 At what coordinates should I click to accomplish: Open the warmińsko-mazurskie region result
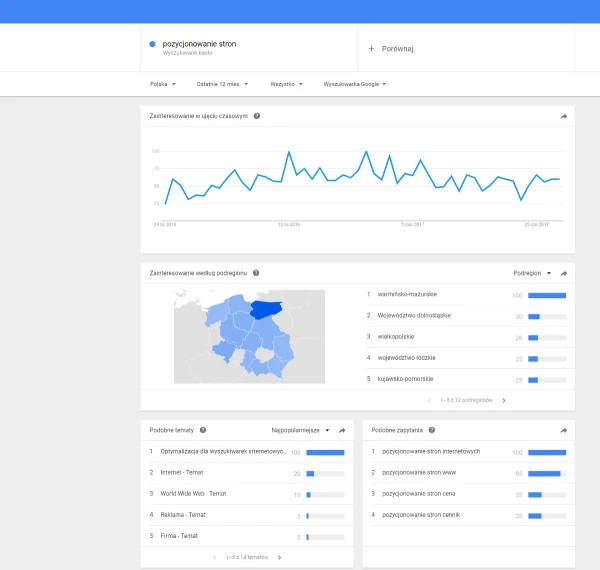(408, 295)
